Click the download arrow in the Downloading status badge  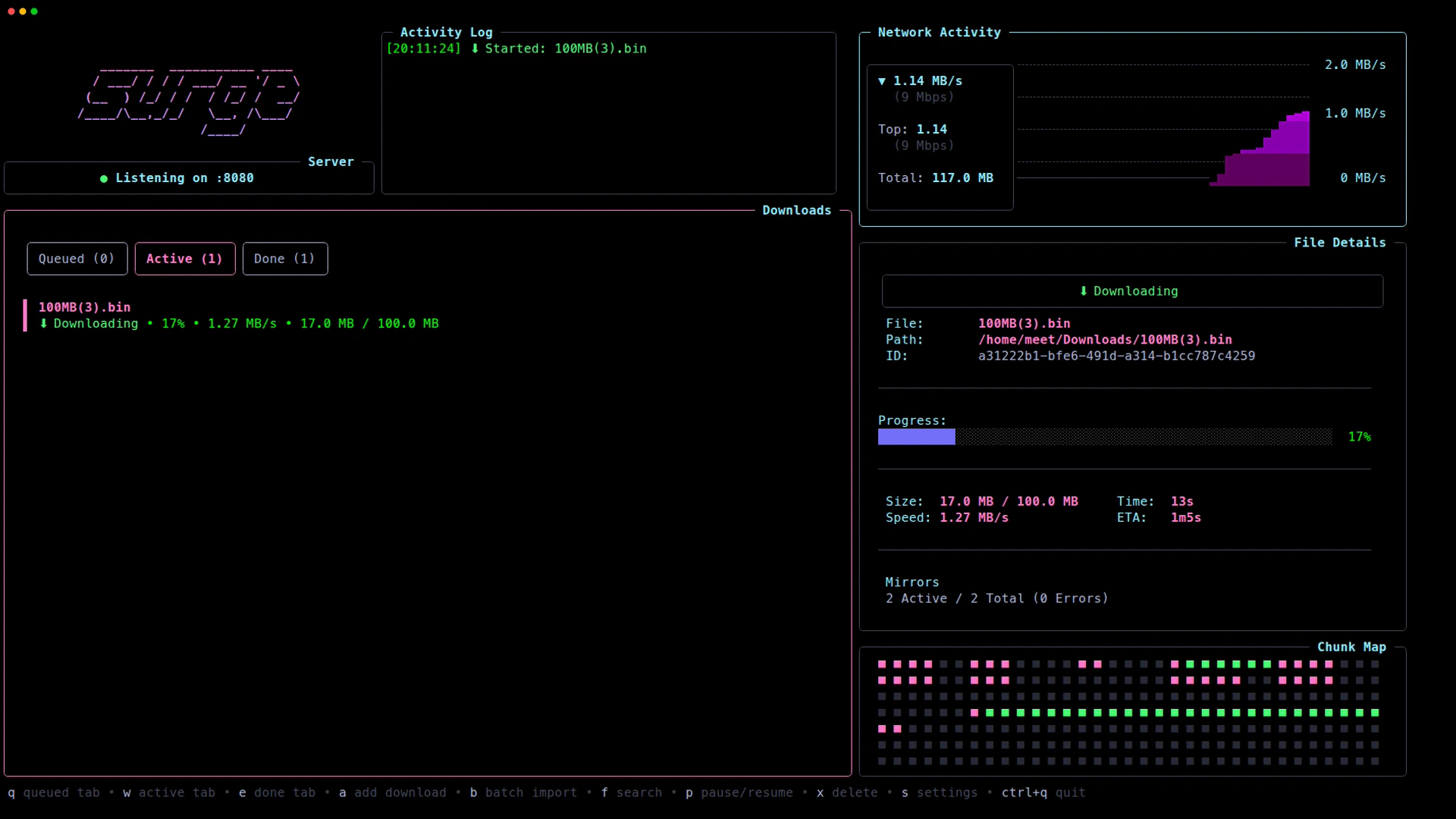(1082, 291)
